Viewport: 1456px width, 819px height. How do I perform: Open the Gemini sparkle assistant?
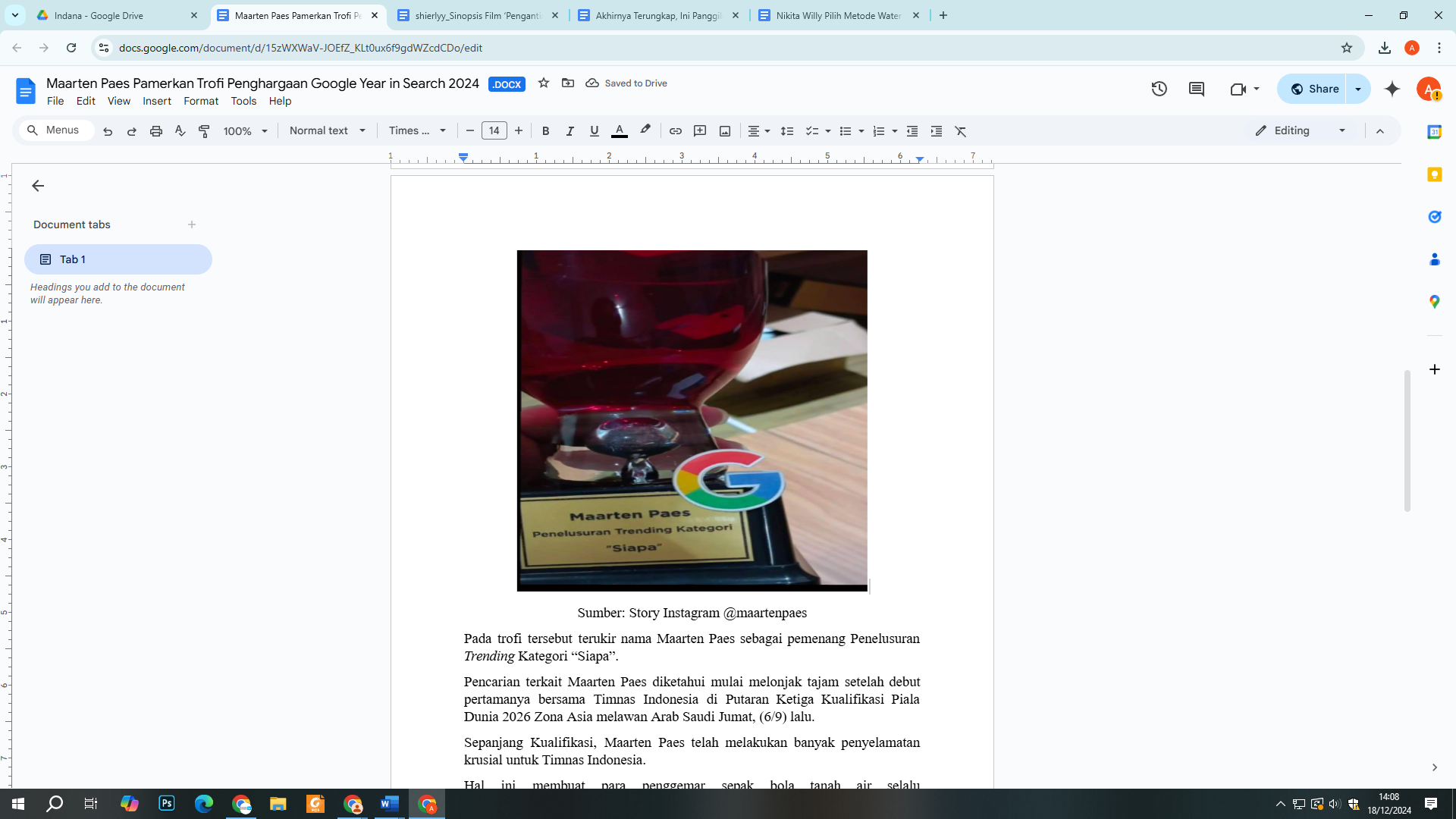coord(1392,89)
